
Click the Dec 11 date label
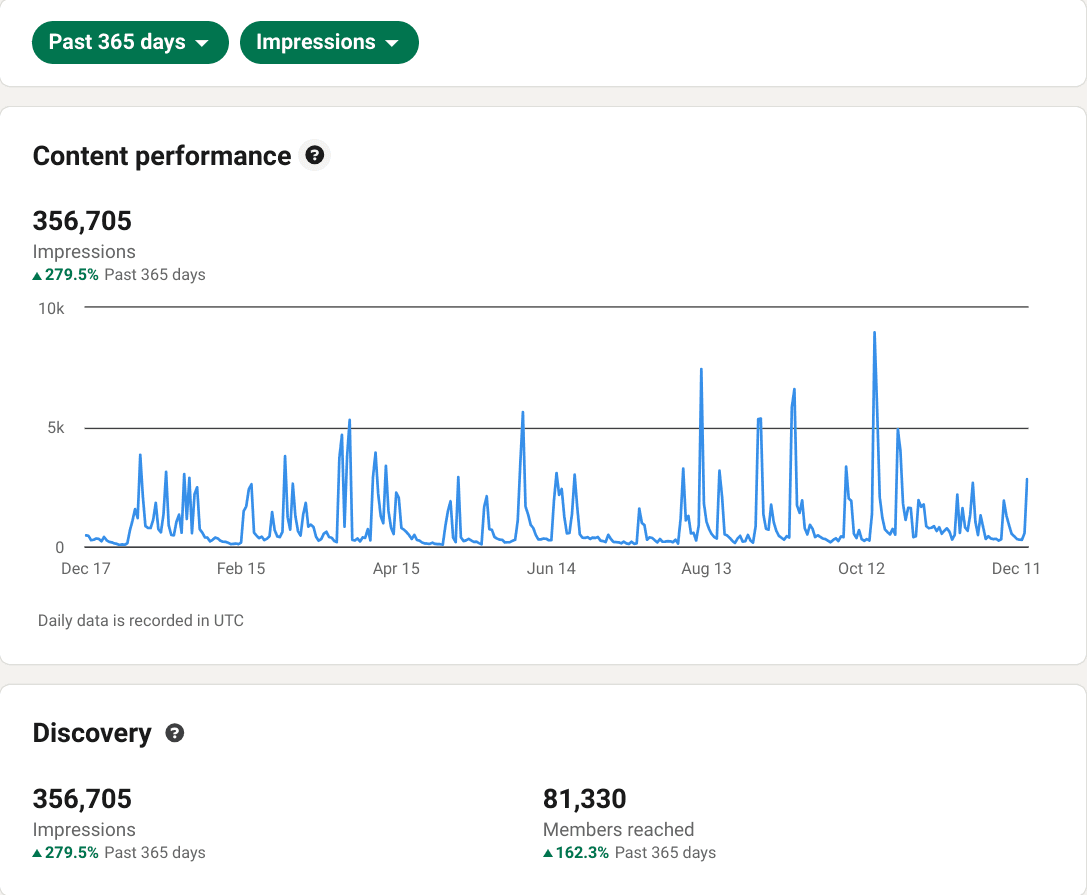1016,568
